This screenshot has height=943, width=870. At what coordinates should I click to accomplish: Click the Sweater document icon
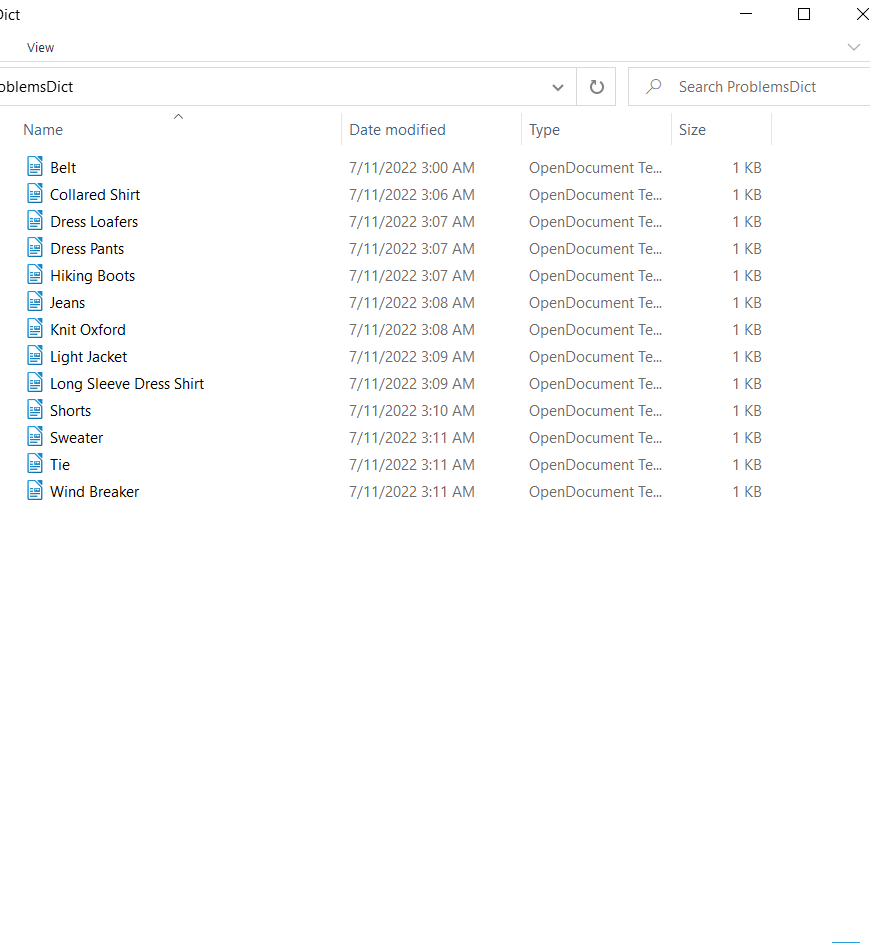point(35,437)
